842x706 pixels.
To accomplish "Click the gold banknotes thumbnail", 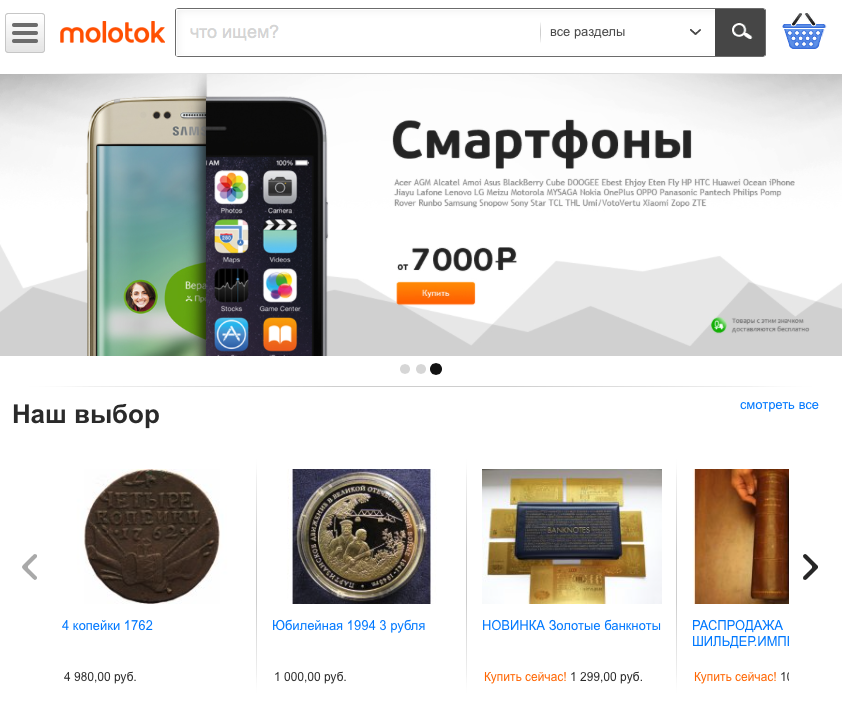I will pyautogui.click(x=572, y=536).
